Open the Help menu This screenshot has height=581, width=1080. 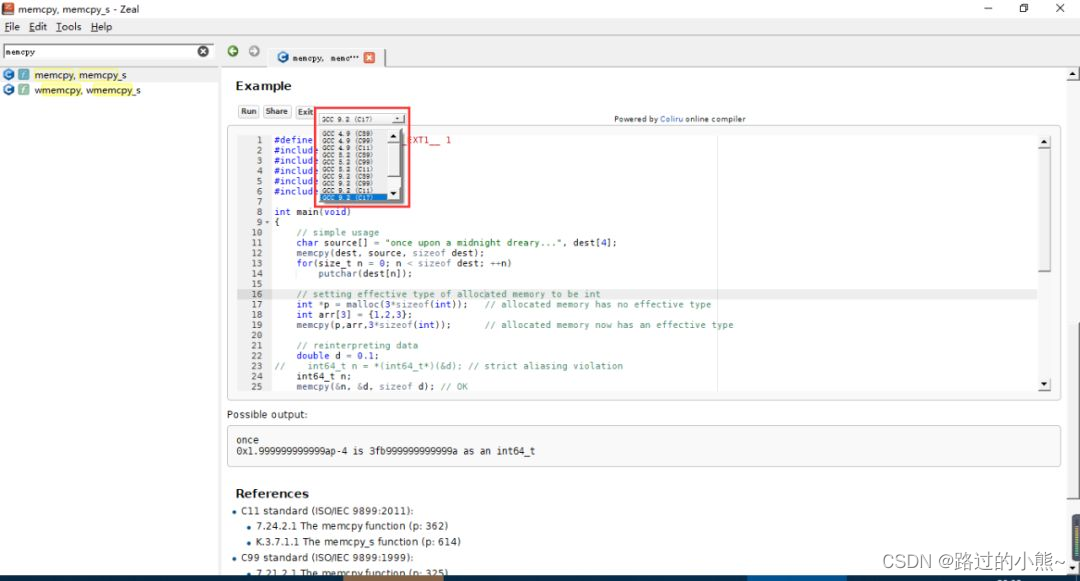coord(101,27)
